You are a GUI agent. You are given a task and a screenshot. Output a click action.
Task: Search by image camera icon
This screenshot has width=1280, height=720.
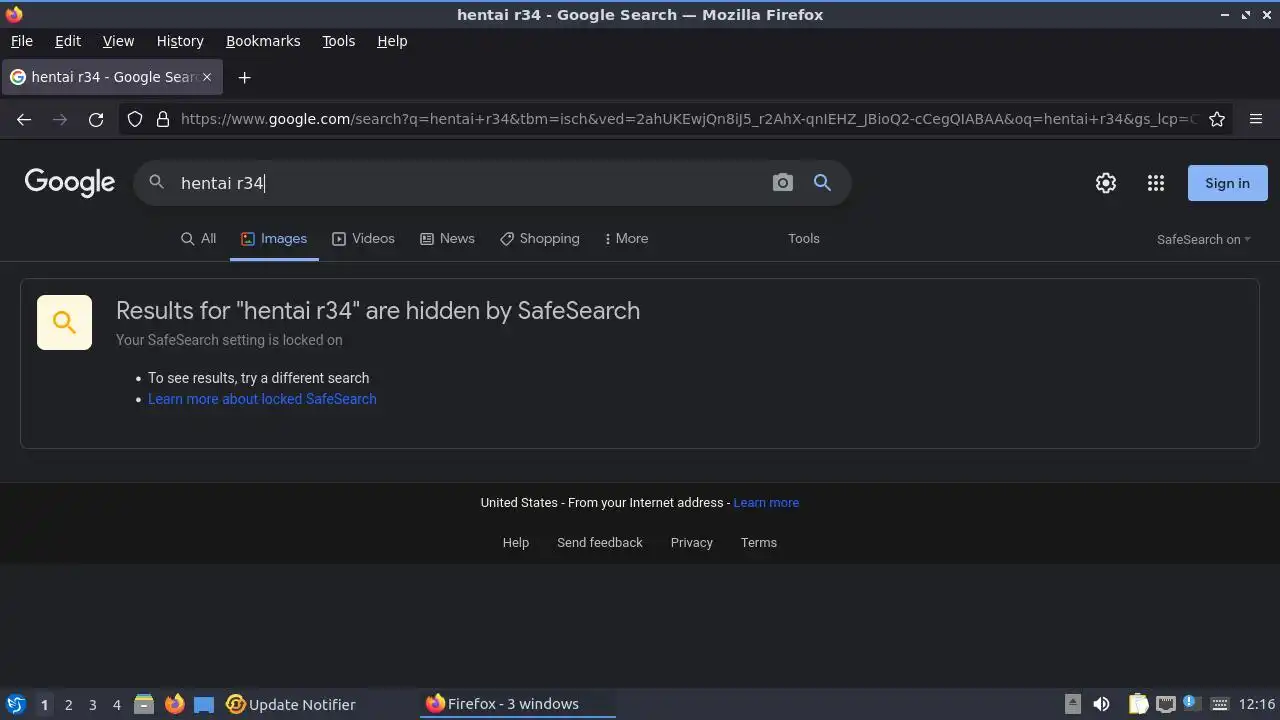pyautogui.click(x=783, y=183)
